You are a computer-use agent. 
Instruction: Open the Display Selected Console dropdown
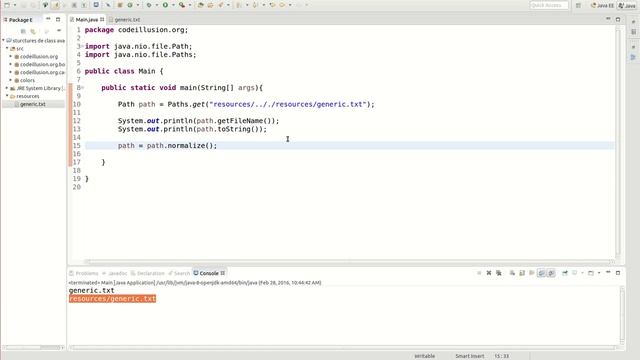click(582, 273)
